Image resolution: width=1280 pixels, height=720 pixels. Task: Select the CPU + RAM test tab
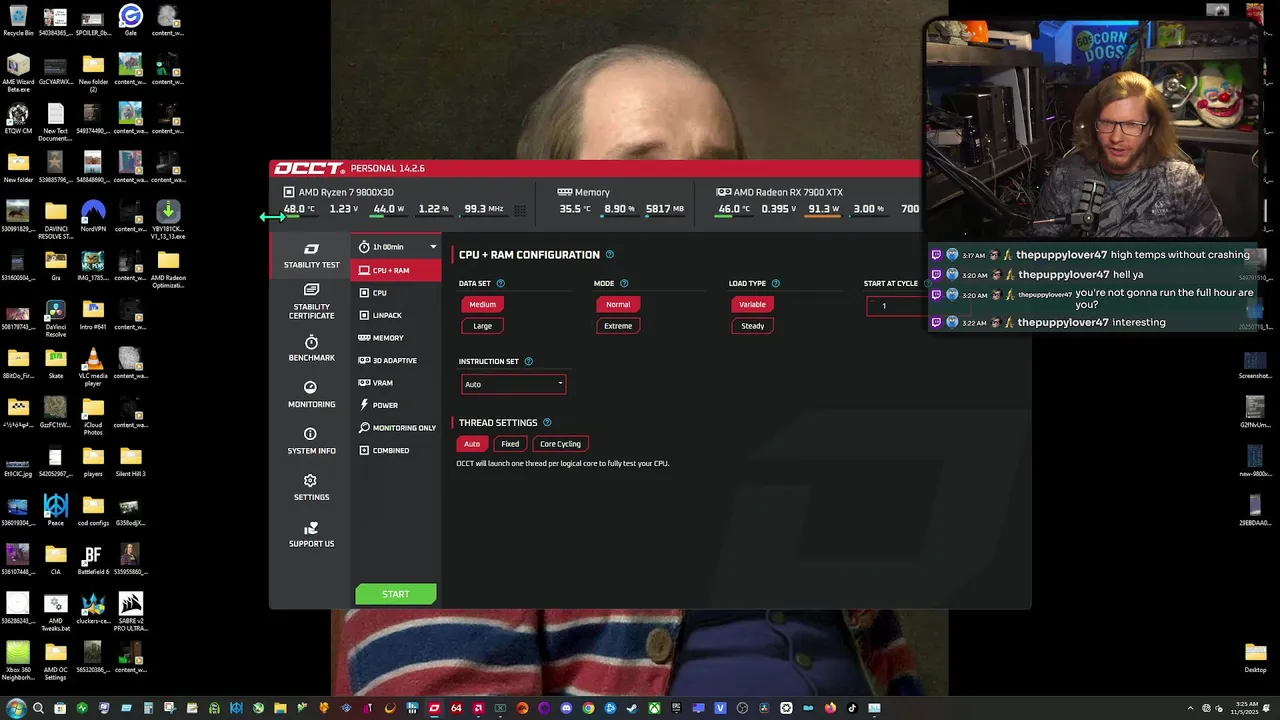395,270
